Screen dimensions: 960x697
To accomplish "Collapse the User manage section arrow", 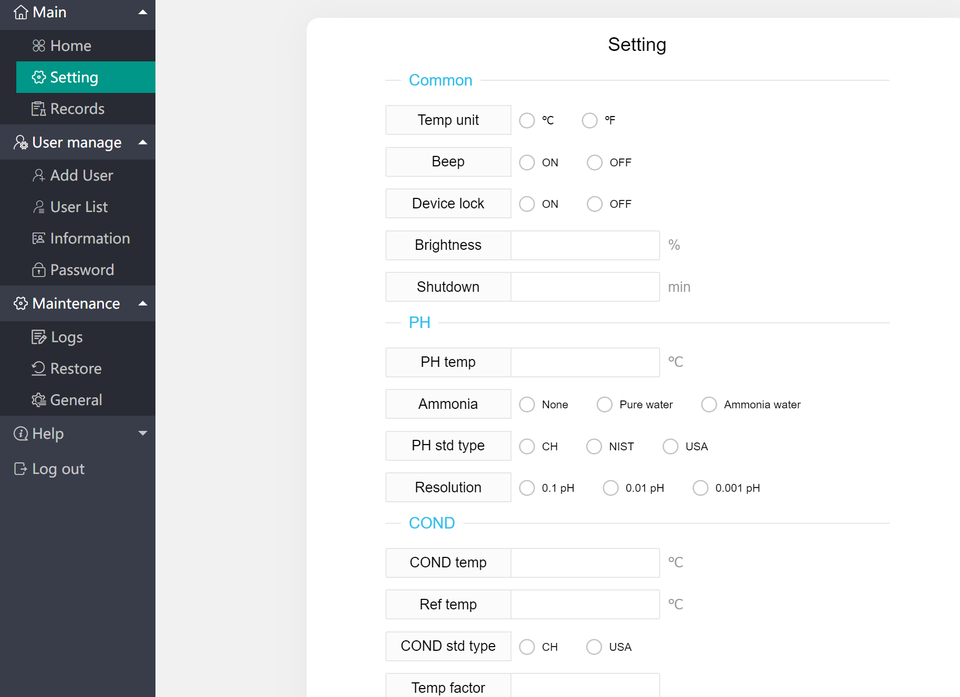I will (143, 143).
